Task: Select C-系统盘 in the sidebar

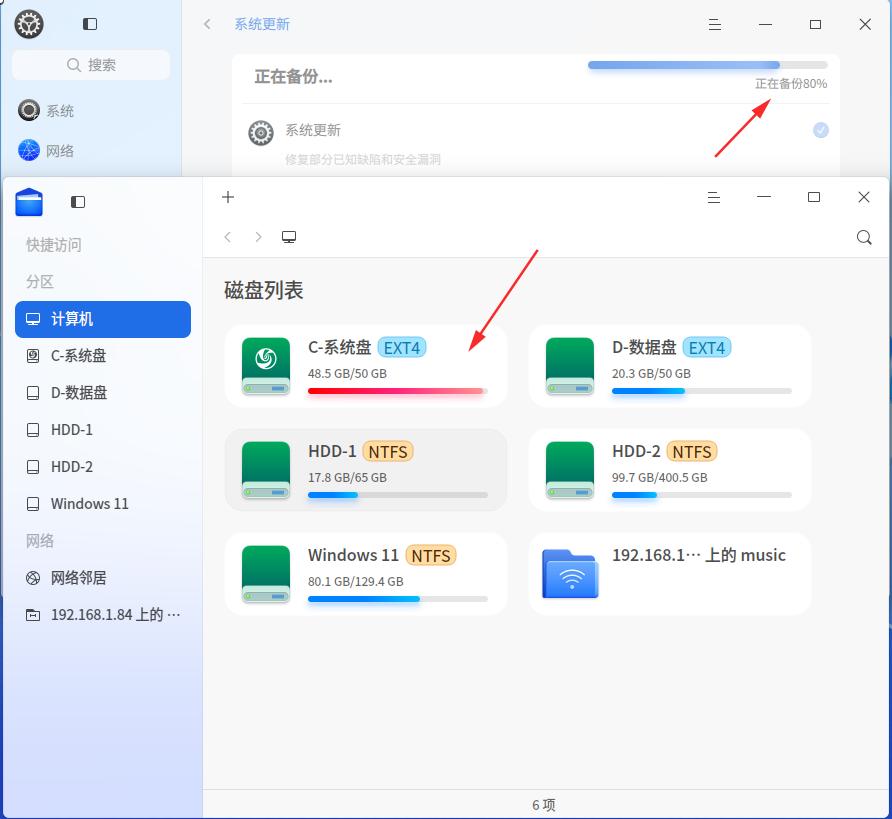Action: click(x=103, y=356)
